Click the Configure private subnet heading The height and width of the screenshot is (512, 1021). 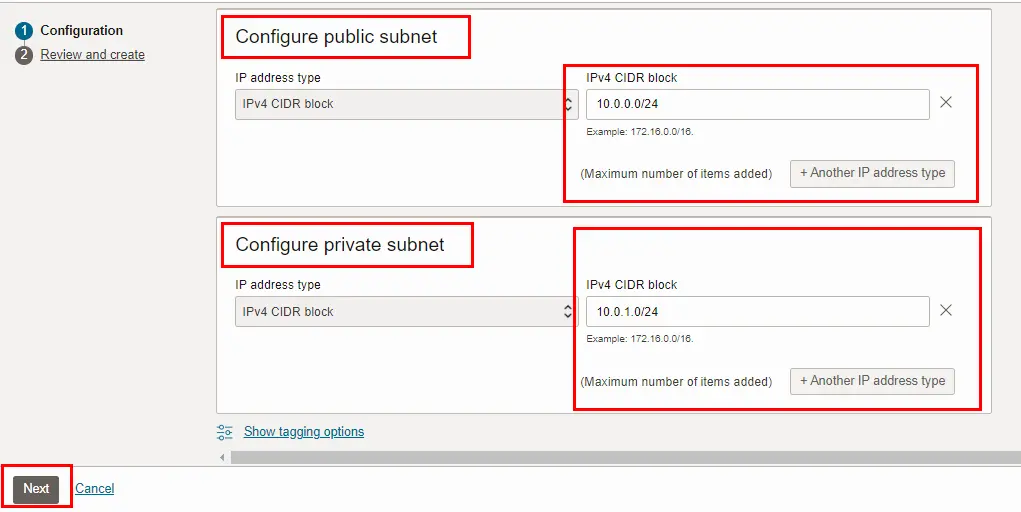tap(339, 245)
